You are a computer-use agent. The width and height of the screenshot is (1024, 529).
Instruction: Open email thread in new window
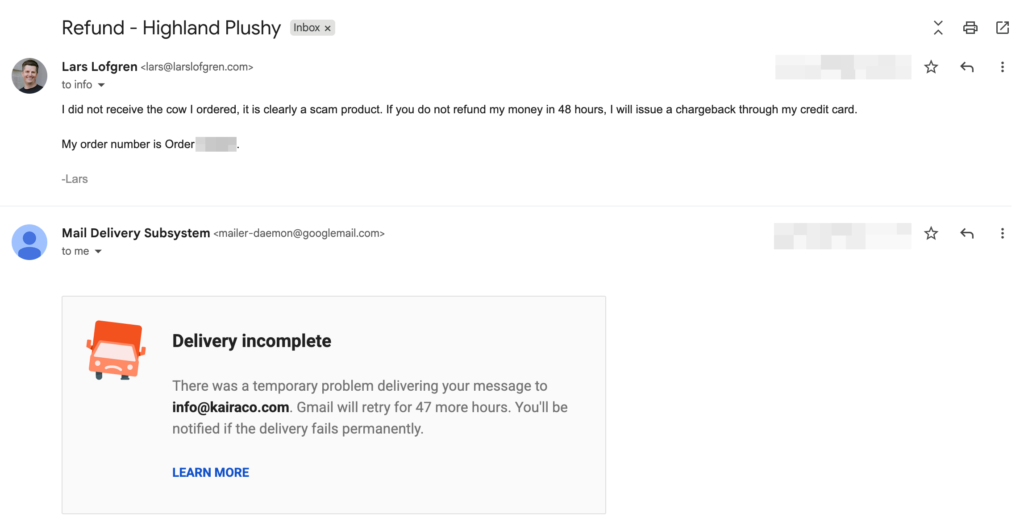click(x=1002, y=28)
